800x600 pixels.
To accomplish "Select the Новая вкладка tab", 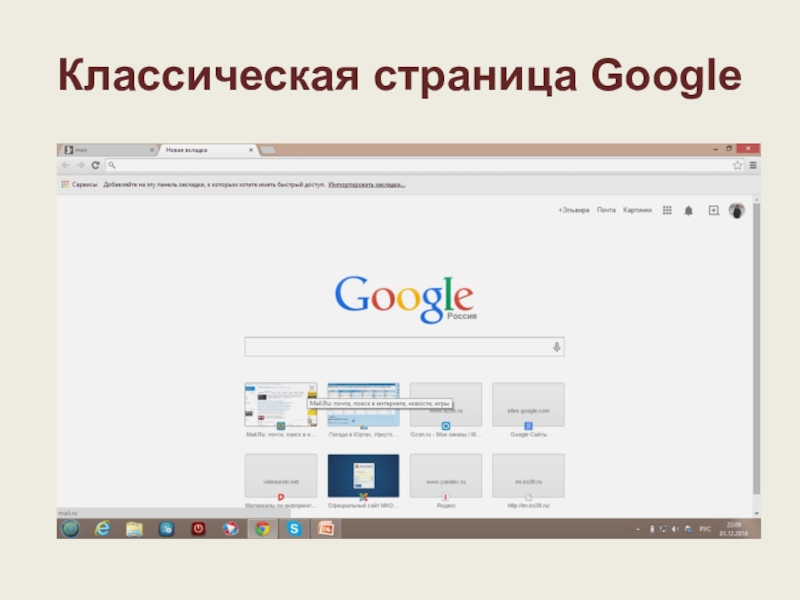I will 207,150.
